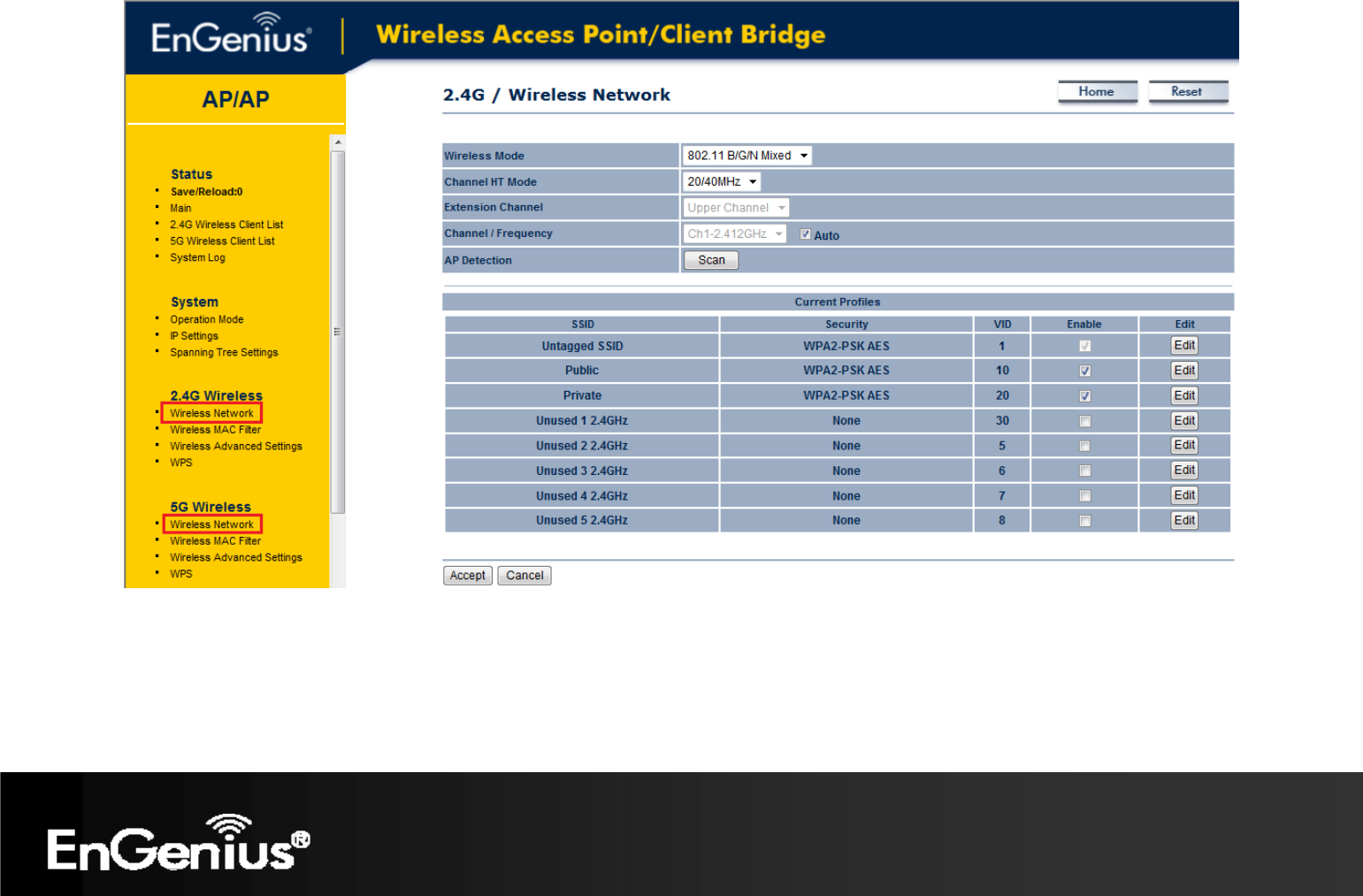Click the 5G Wireless section heading
This screenshot has height=896, width=1363.
(211, 507)
